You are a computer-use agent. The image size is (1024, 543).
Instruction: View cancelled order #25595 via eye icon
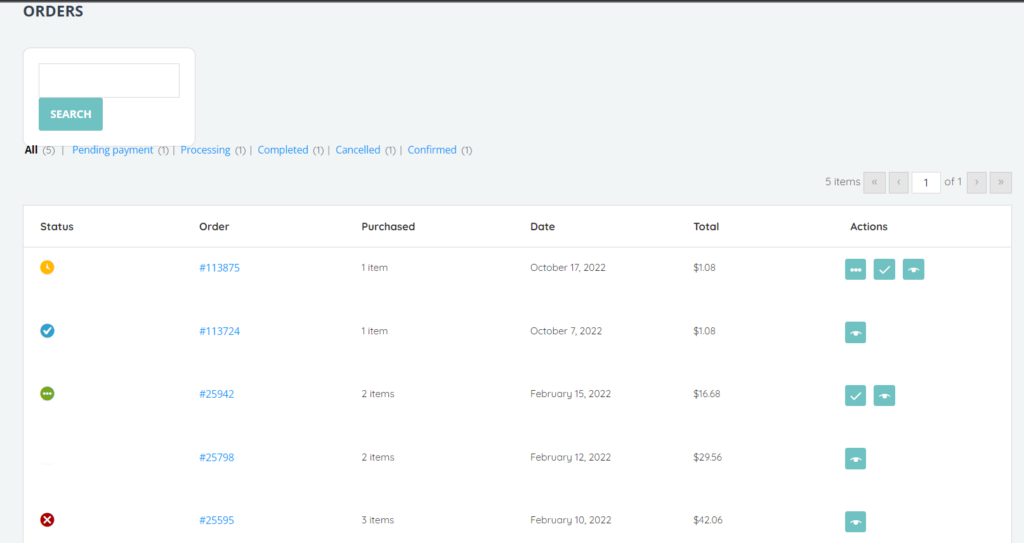[x=855, y=522]
